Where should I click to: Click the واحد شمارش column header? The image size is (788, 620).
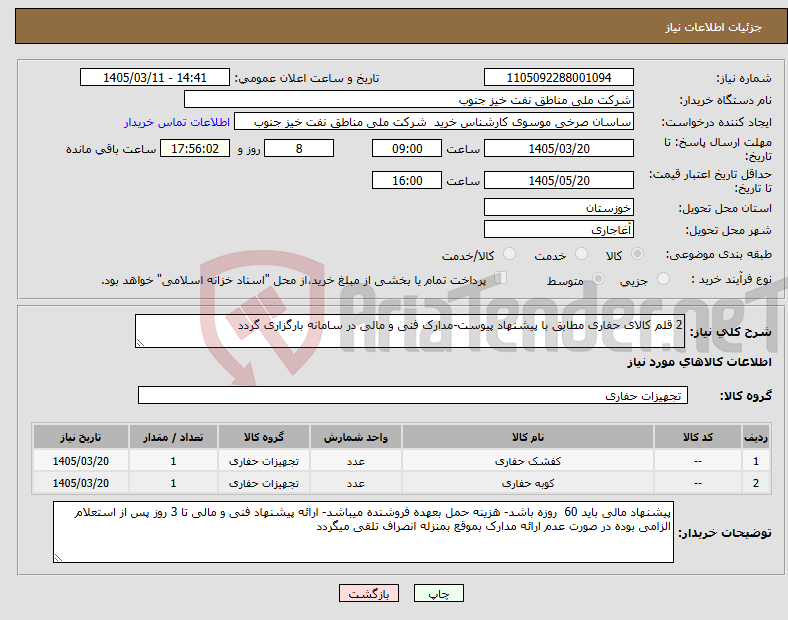356,437
